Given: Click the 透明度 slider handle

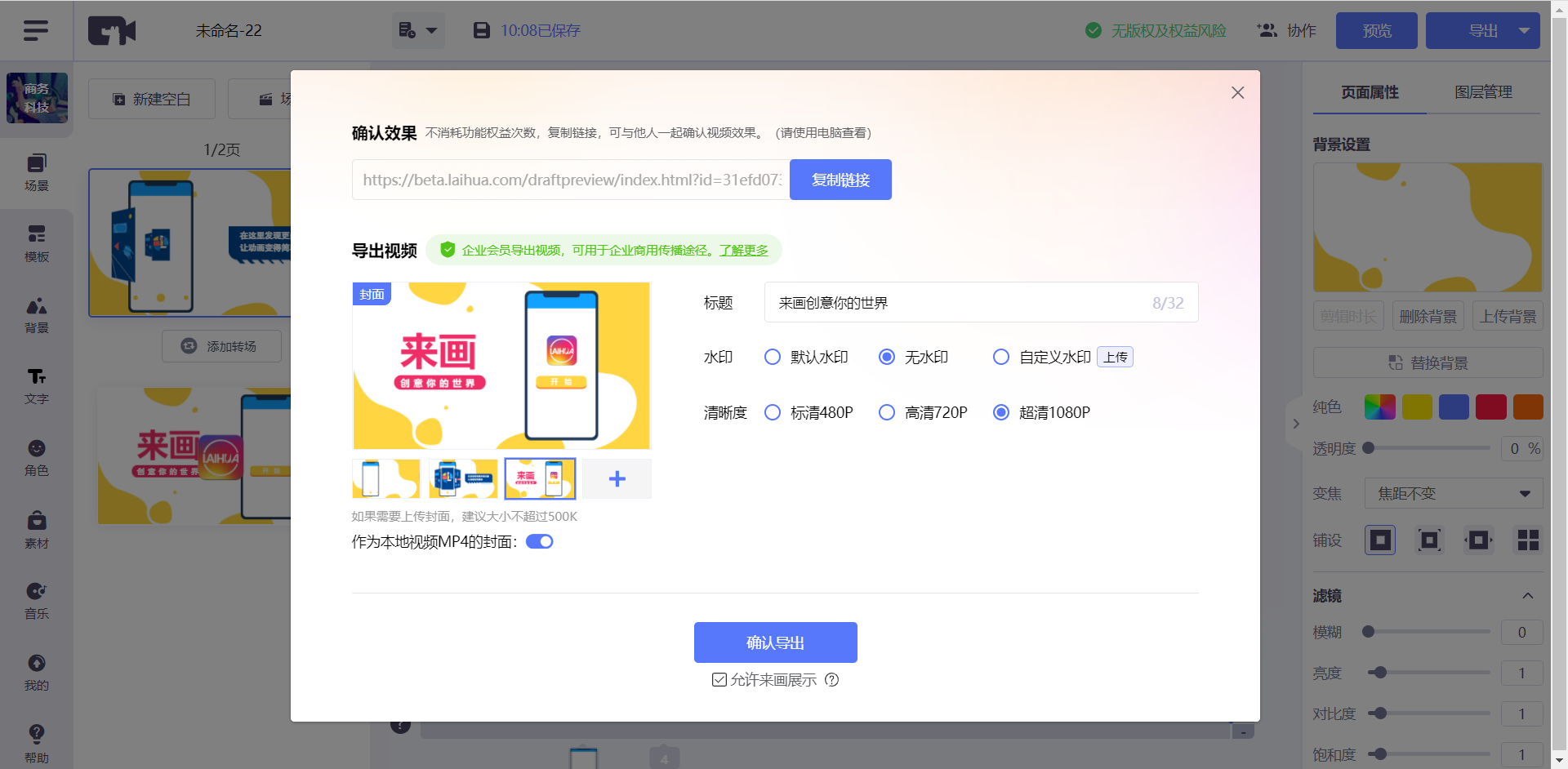Looking at the screenshot, I should (1369, 447).
